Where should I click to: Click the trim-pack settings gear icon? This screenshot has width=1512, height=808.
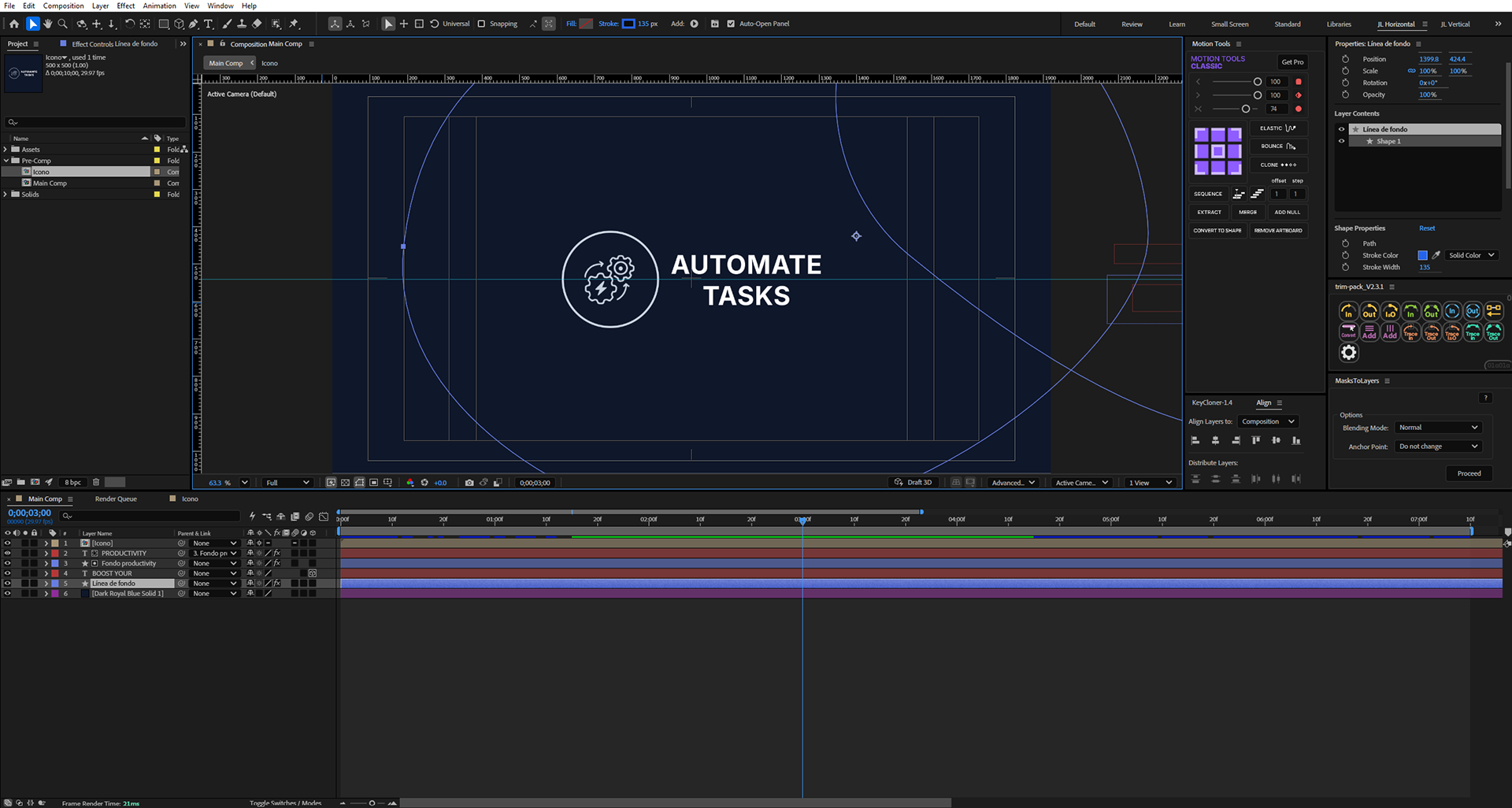click(x=1349, y=353)
